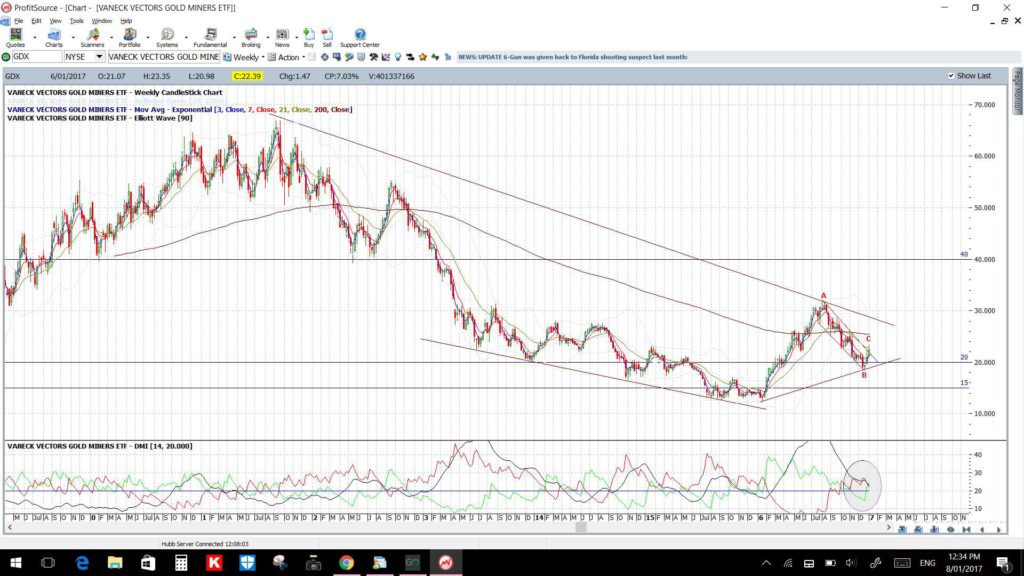Click the crossed hammers tools icon

[374, 57]
